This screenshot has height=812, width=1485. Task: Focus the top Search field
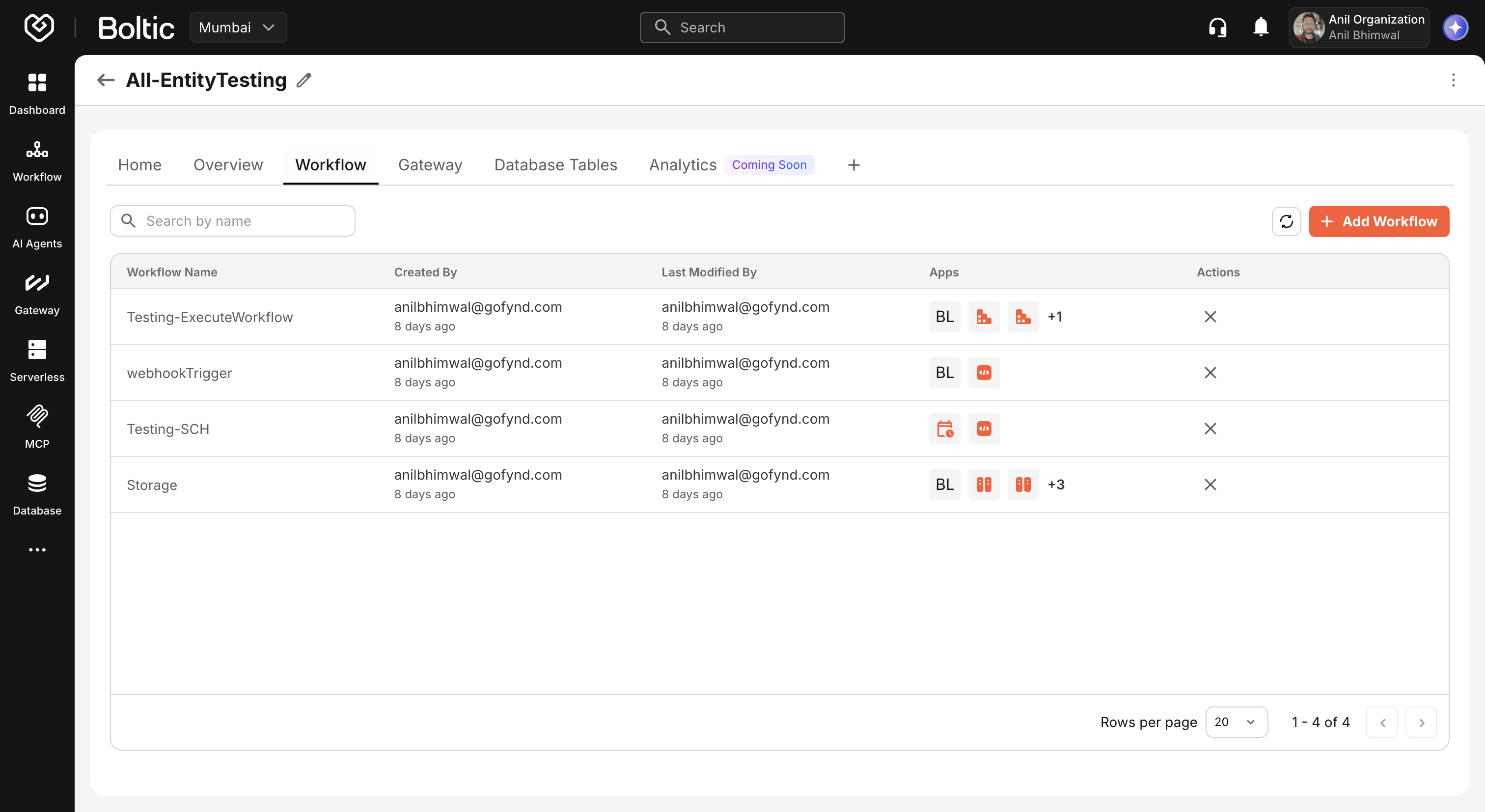point(742,27)
